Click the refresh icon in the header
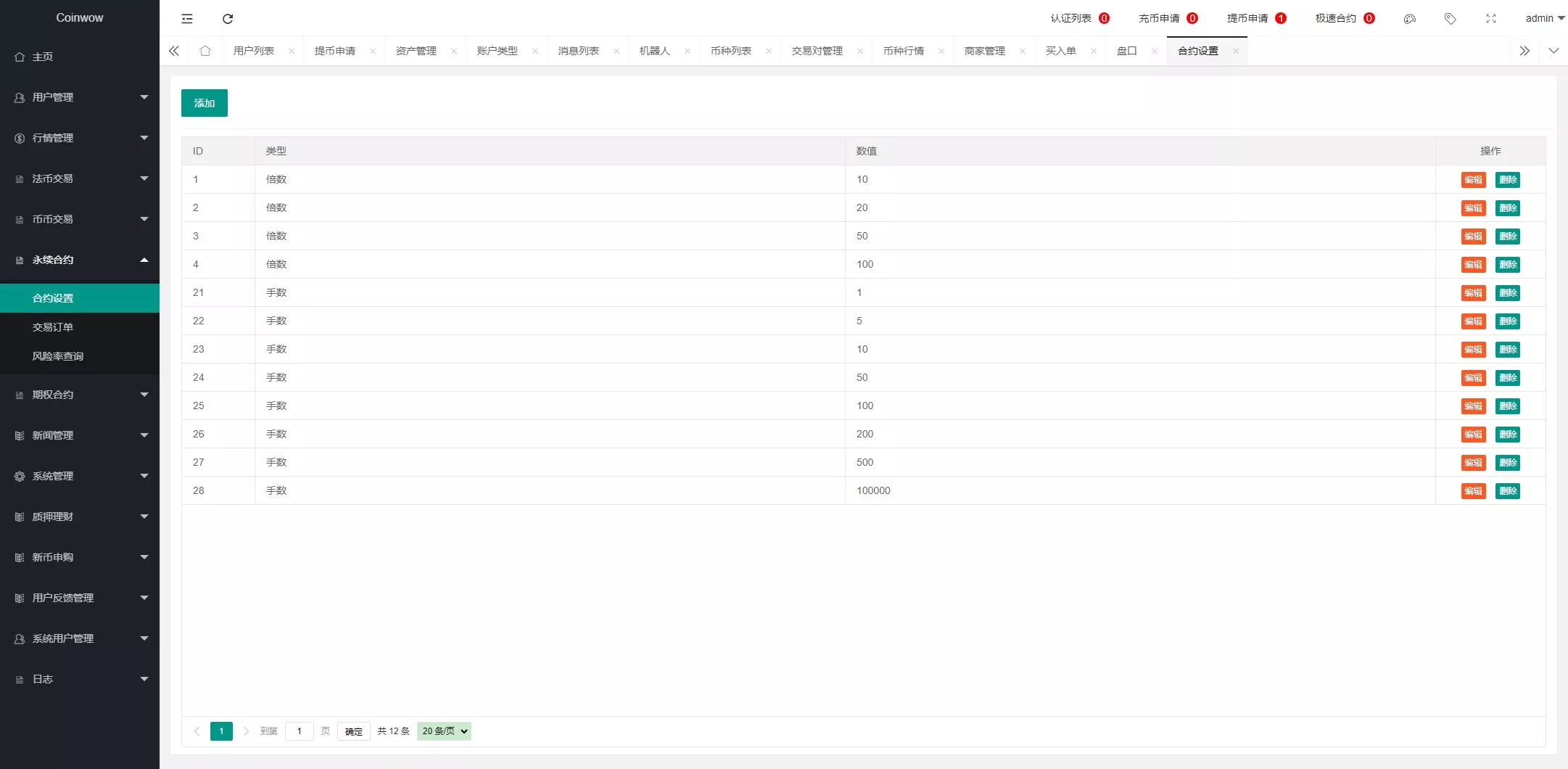The height and width of the screenshot is (769, 1568). coord(228,19)
